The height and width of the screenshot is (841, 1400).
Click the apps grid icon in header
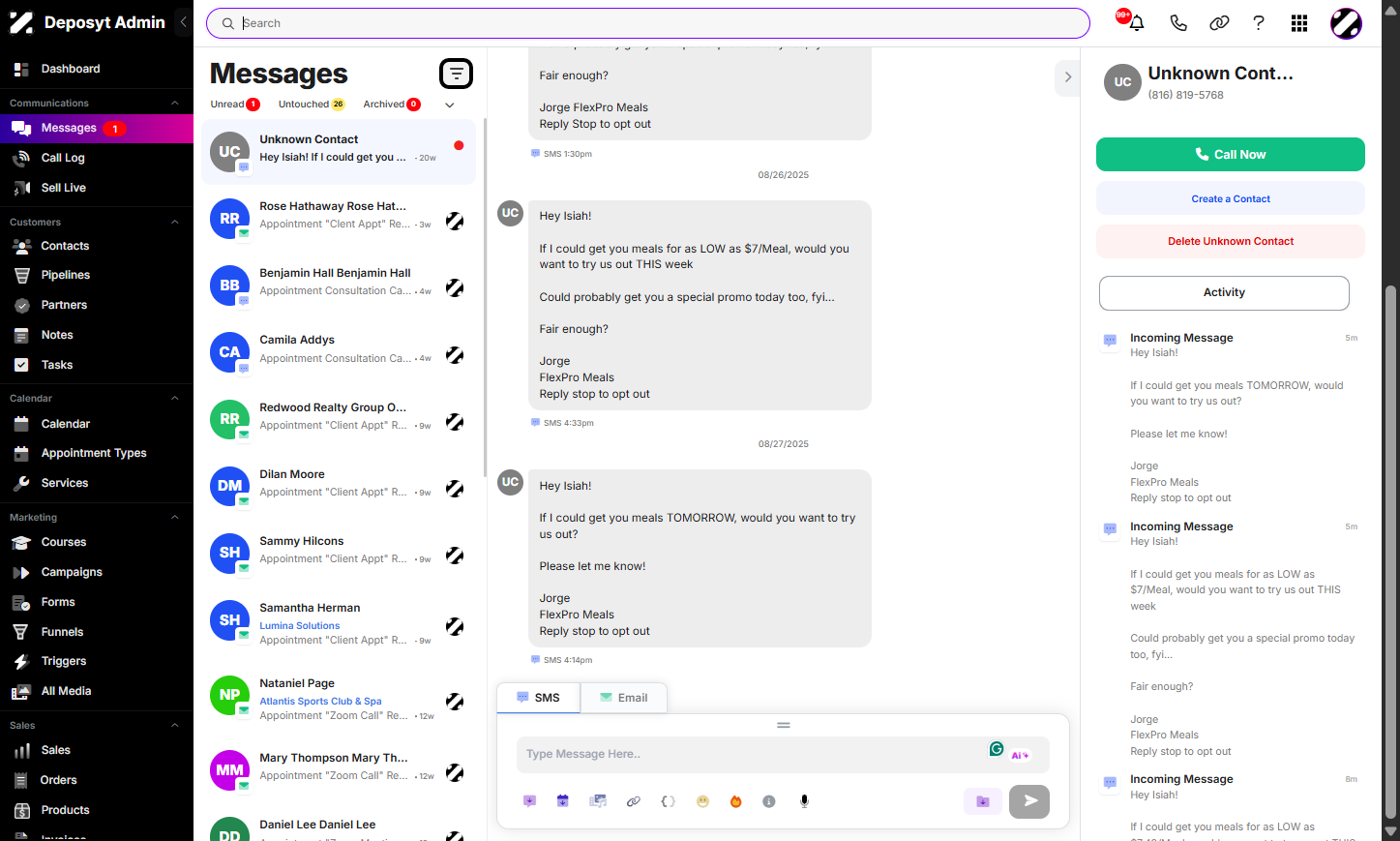[x=1299, y=23]
